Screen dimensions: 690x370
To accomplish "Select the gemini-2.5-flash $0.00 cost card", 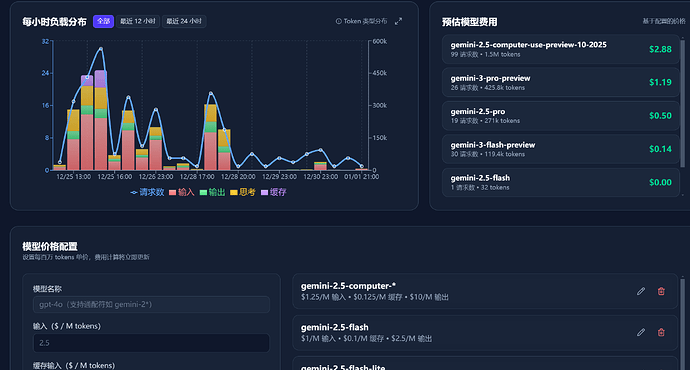I will click(561, 182).
